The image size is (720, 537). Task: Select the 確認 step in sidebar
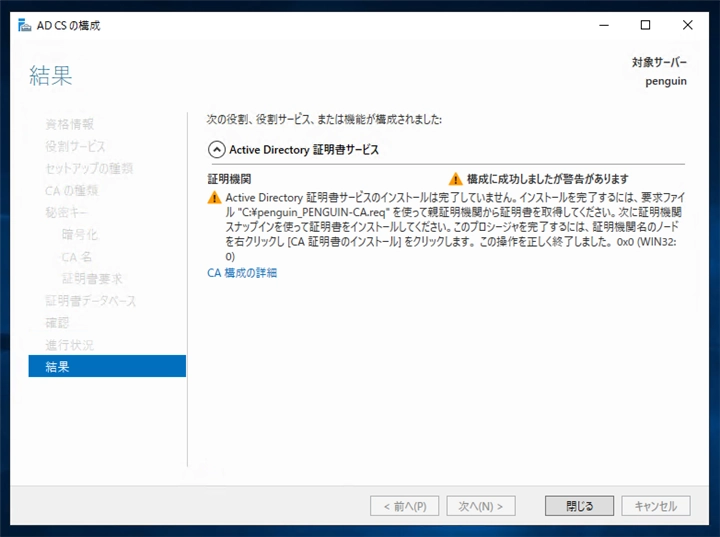point(57,322)
